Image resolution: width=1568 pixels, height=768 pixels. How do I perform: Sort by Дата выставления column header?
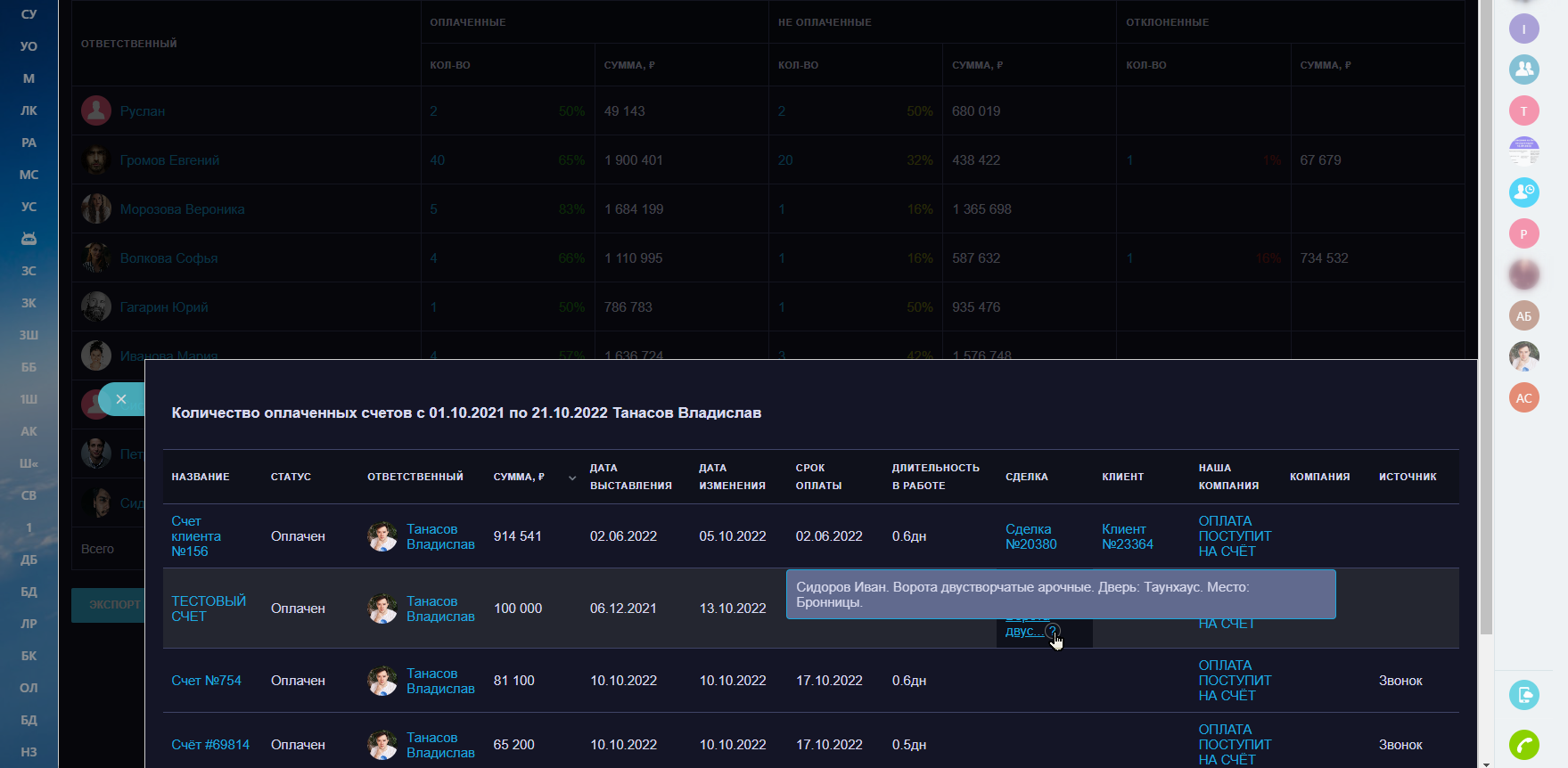click(x=630, y=477)
